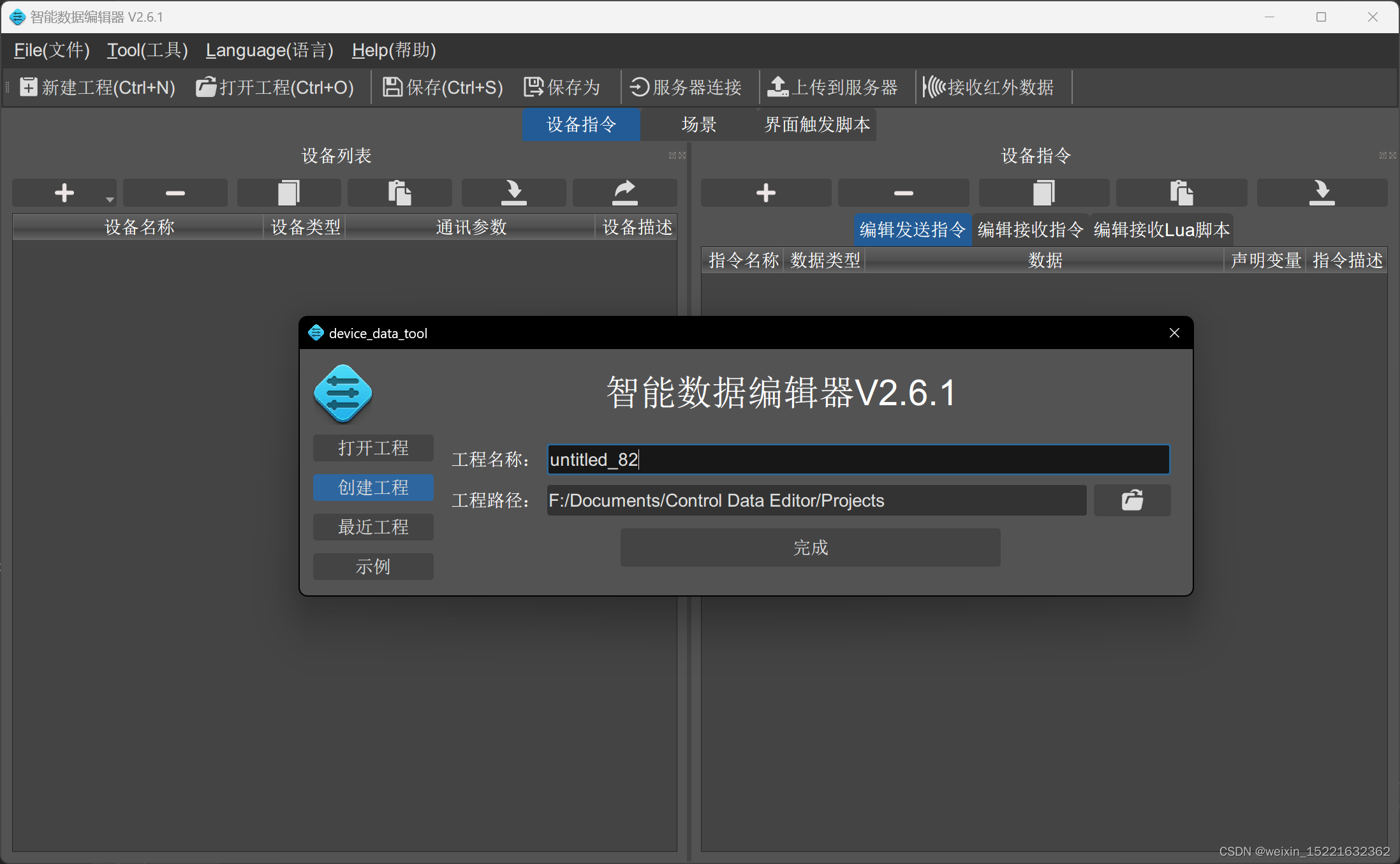The height and width of the screenshot is (864, 1400).
Task: Click the import command download icon
Action: coord(1322,193)
